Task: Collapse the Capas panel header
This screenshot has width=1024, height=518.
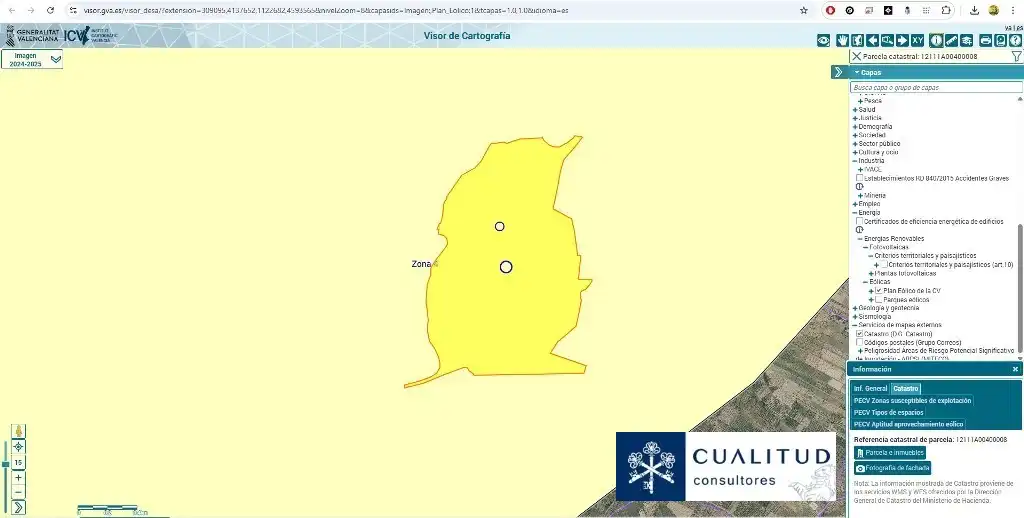Action: pos(936,72)
